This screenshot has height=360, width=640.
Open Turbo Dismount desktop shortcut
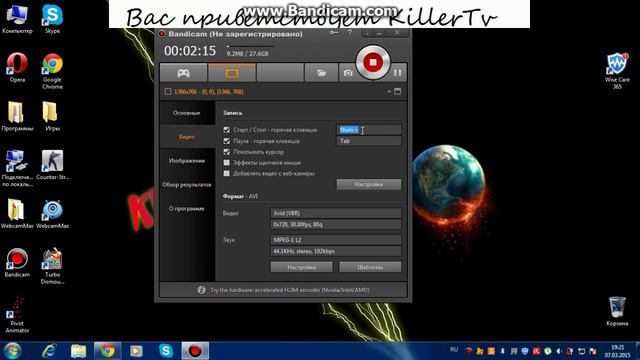point(52,266)
